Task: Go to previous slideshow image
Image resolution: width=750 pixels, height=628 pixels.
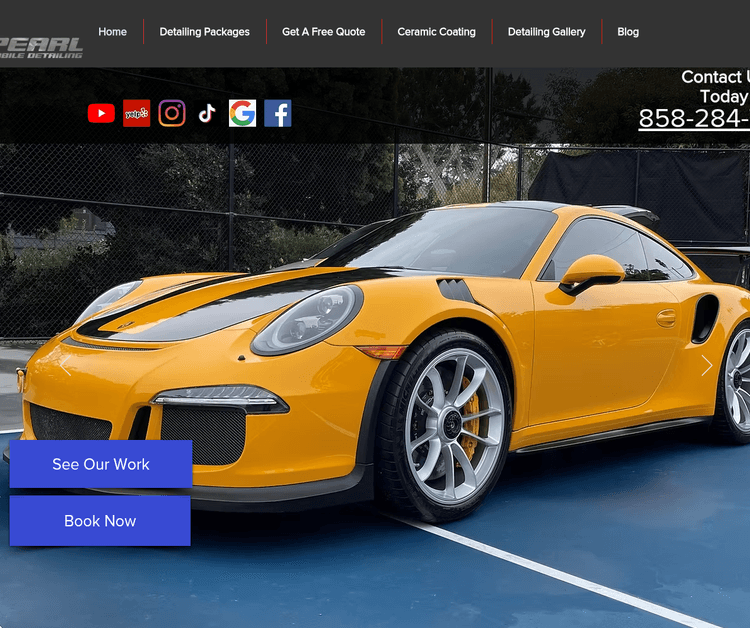Action: (65, 366)
